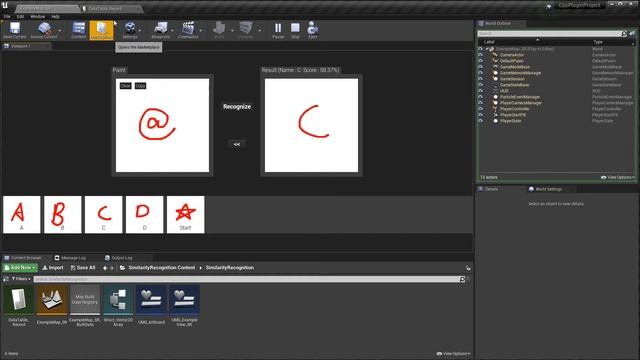Click the Copy button in Paint canvas
Screen dimensions: 640x360
point(140,86)
